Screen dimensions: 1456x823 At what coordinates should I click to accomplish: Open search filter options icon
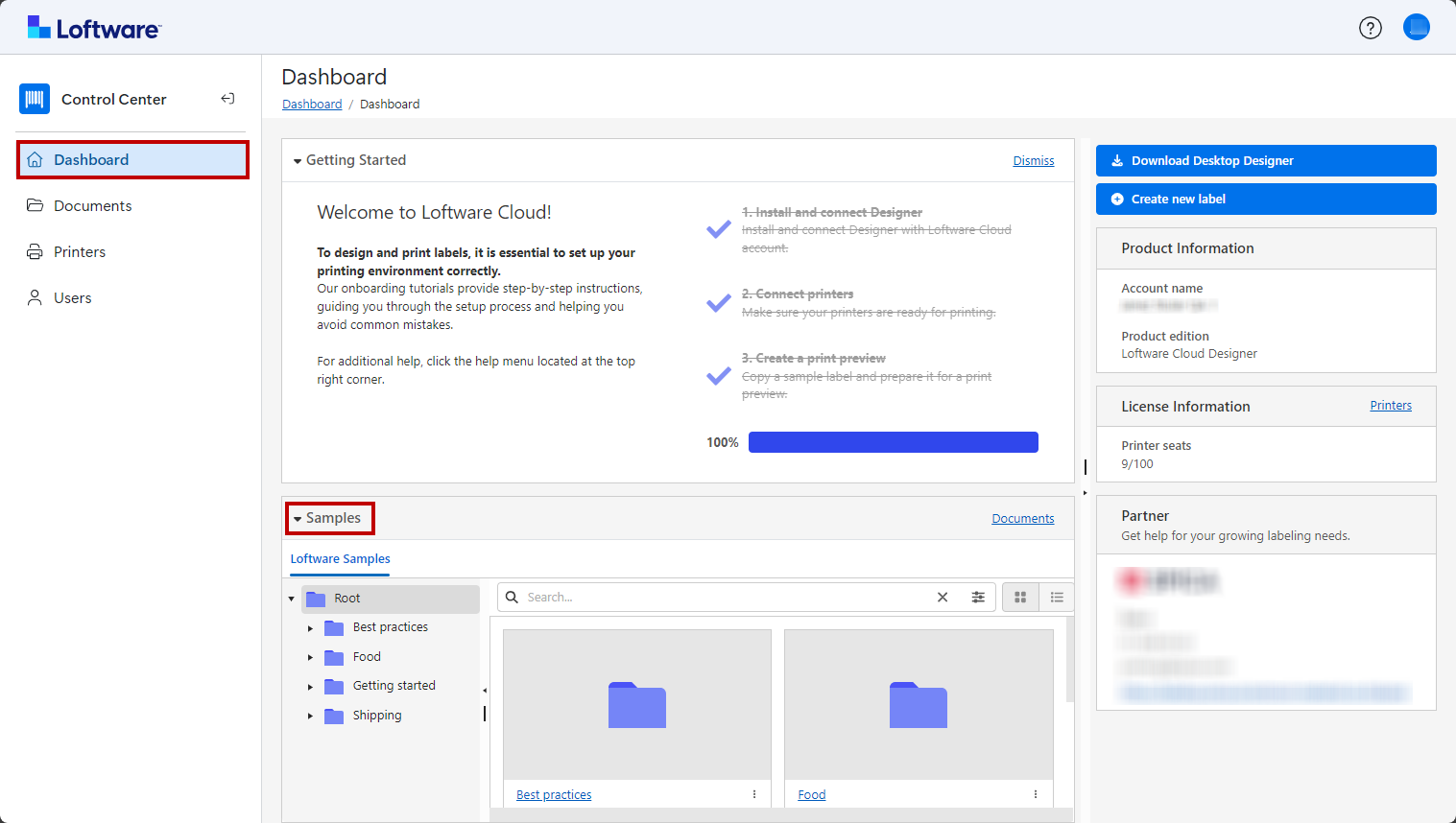[x=977, y=598]
